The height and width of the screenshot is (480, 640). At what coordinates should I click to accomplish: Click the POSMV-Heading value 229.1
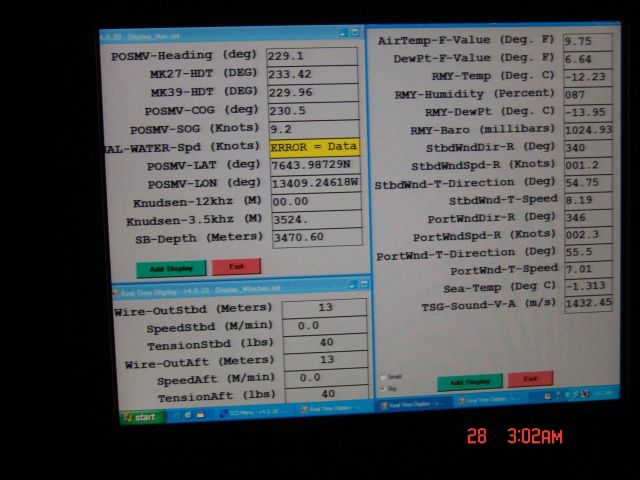[x=312, y=56]
